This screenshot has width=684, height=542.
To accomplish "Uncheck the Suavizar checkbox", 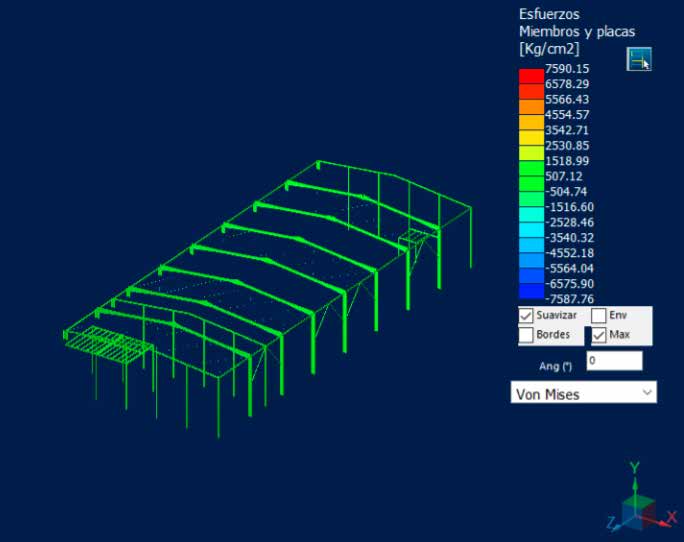I will pyautogui.click(x=526, y=315).
